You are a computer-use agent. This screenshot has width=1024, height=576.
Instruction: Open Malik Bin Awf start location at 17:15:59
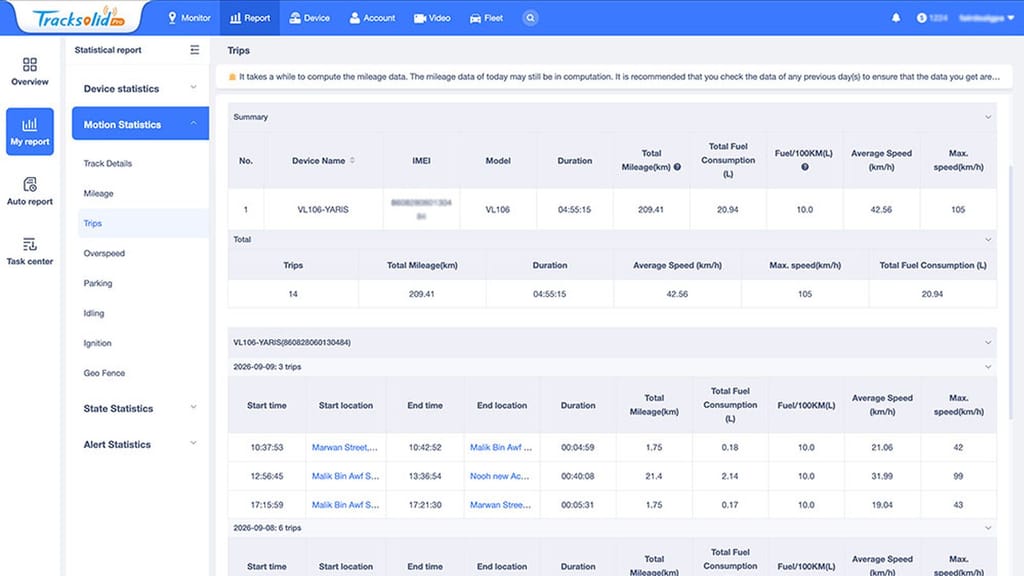tap(345, 505)
